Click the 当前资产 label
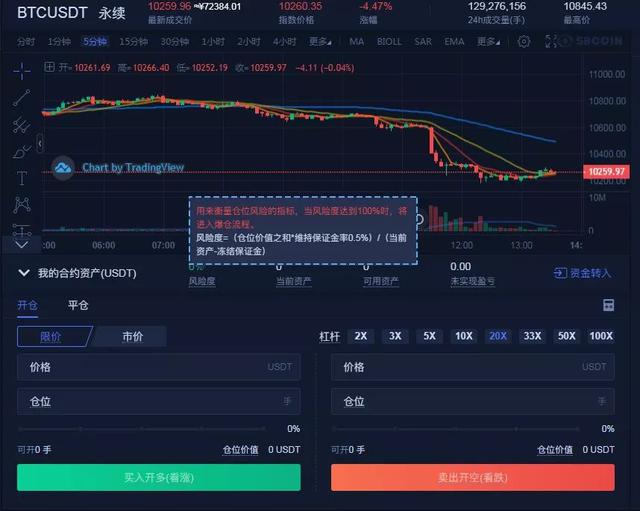This screenshot has height=511, width=640. [x=294, y=281]
